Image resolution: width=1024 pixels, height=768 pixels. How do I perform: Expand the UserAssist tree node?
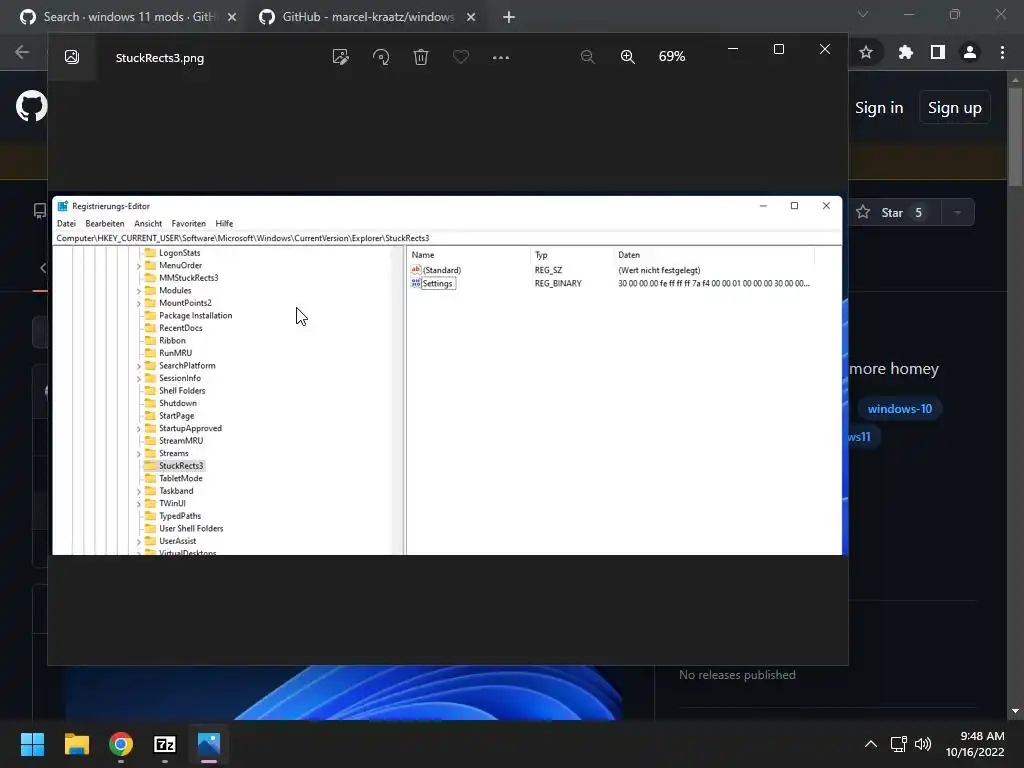click(138, 542)
